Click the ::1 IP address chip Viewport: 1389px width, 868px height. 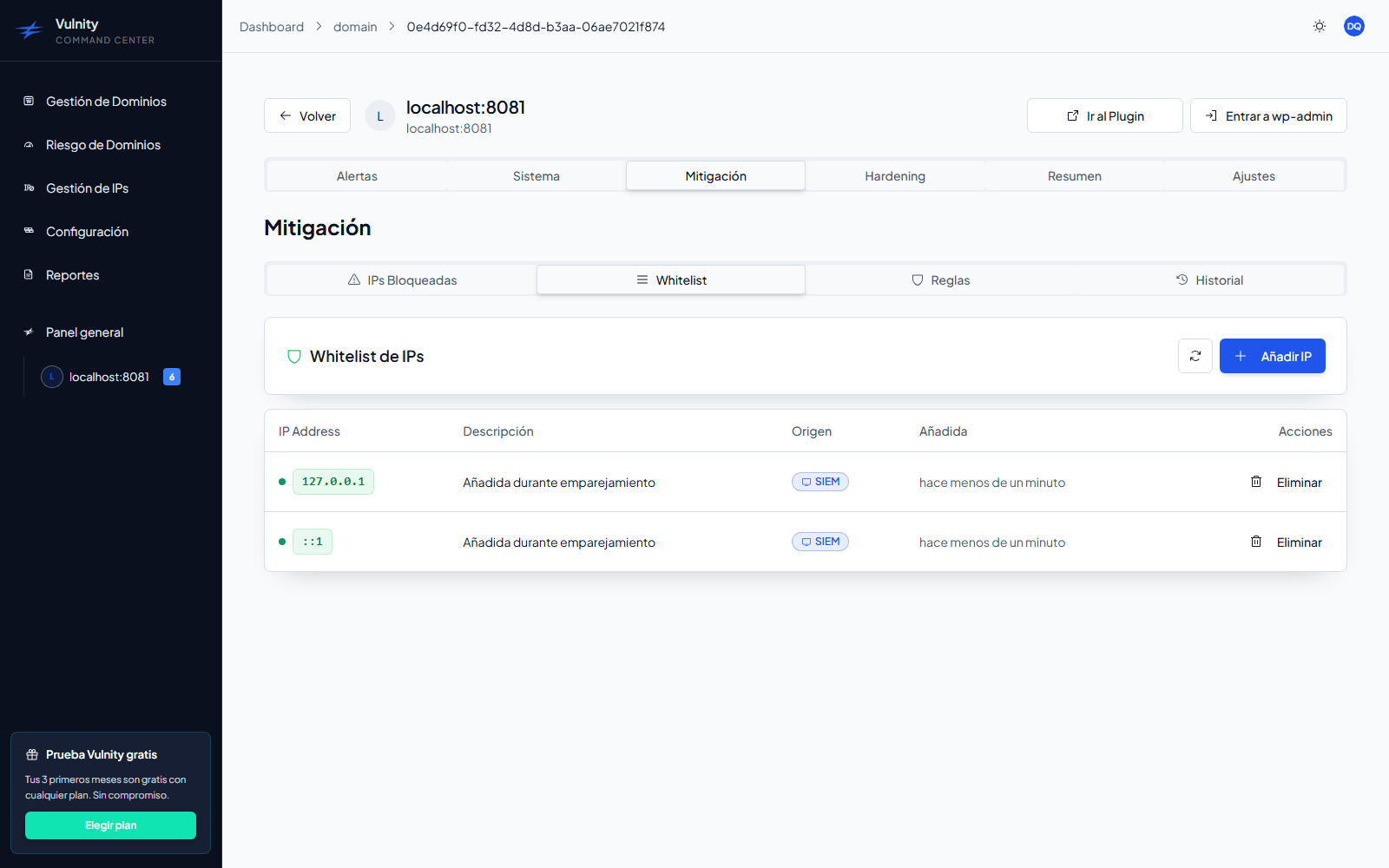pos(313,542)
